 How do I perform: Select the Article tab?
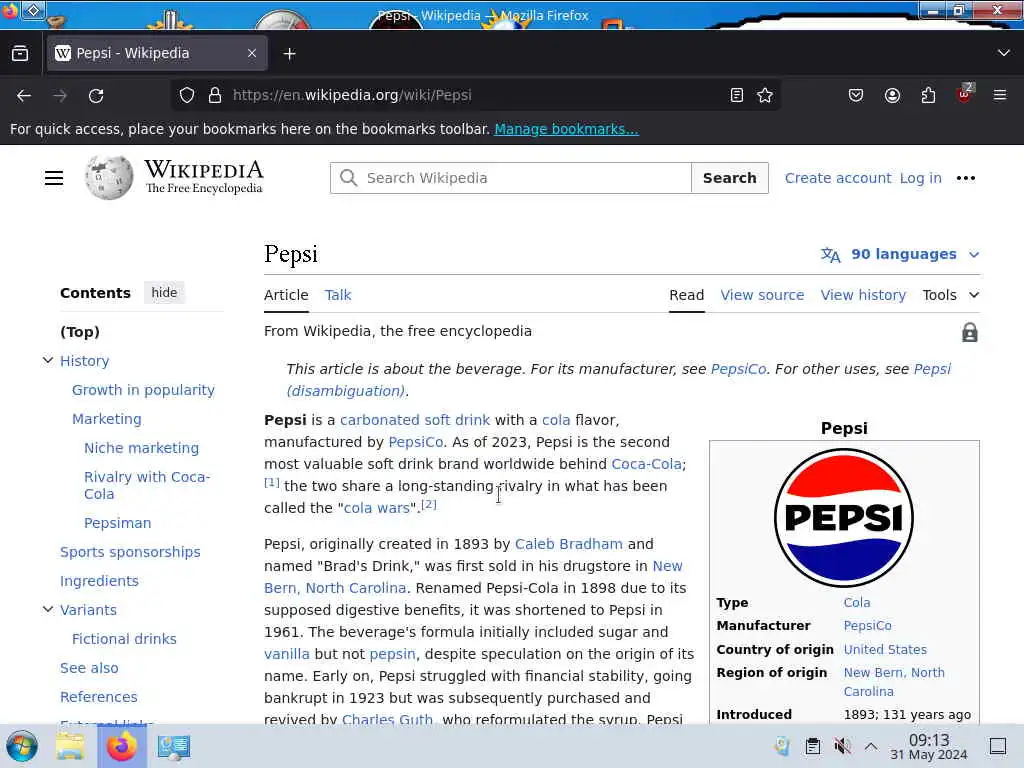click(x=286, y=295)
